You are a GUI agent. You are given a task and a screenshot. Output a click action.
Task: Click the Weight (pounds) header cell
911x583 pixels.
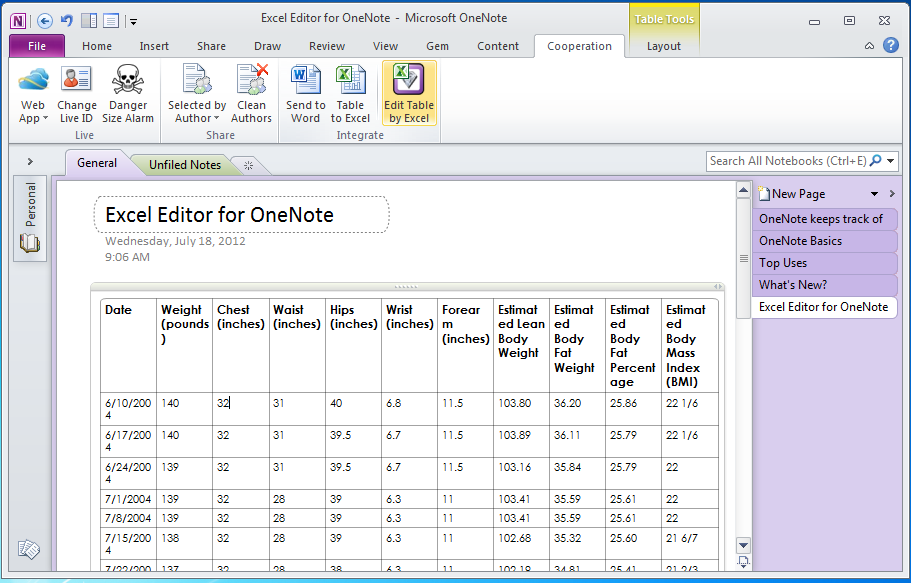pos(184,346)
